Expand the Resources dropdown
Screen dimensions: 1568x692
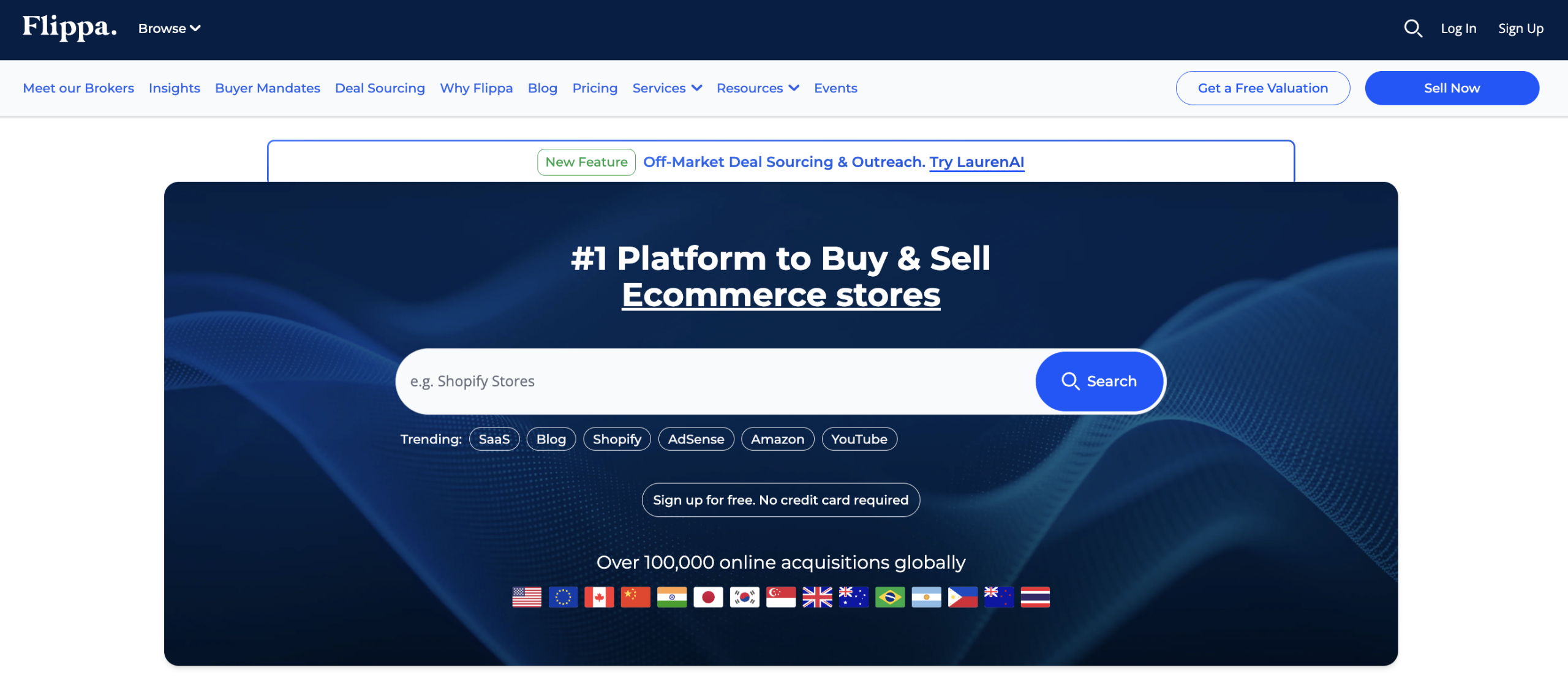[758, 88]
